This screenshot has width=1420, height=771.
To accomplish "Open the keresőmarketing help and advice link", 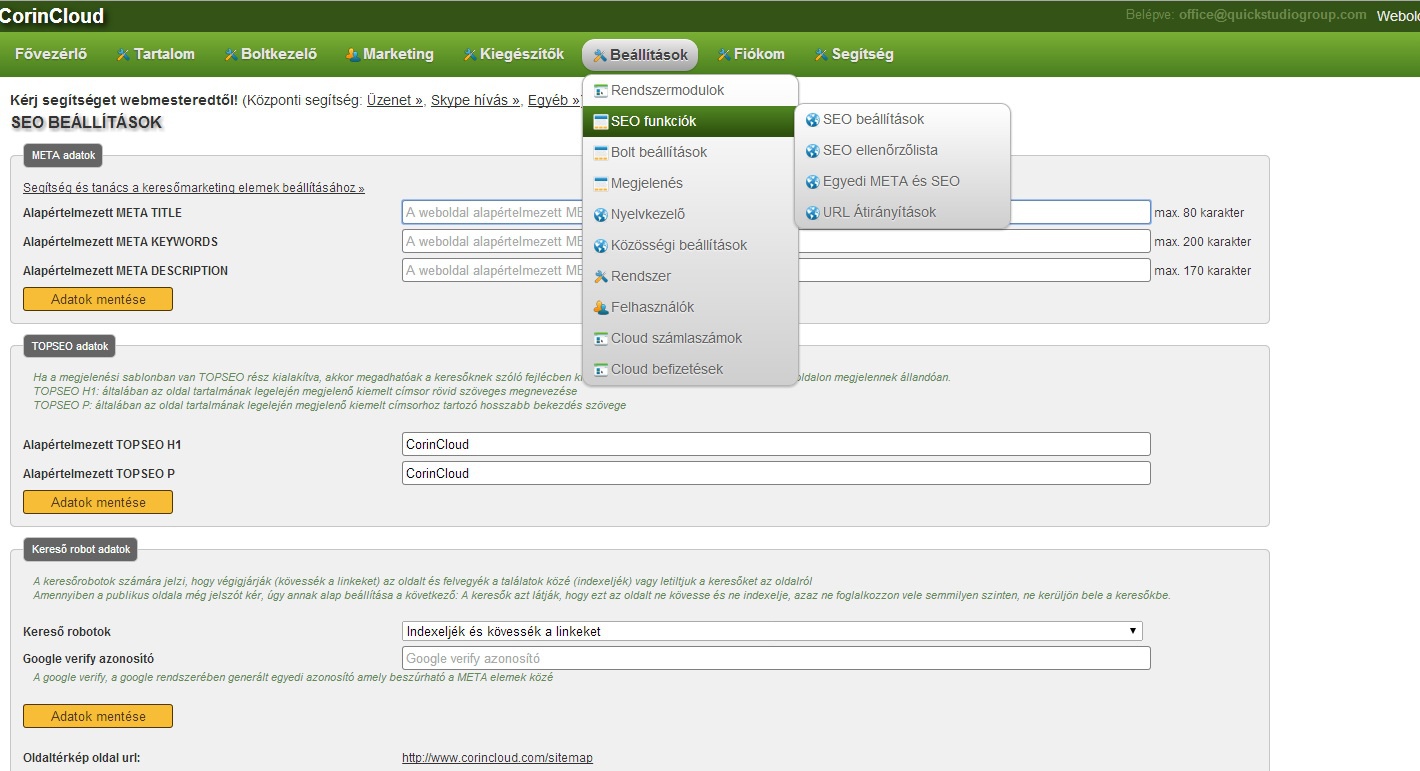I will [x=194, y=188].
